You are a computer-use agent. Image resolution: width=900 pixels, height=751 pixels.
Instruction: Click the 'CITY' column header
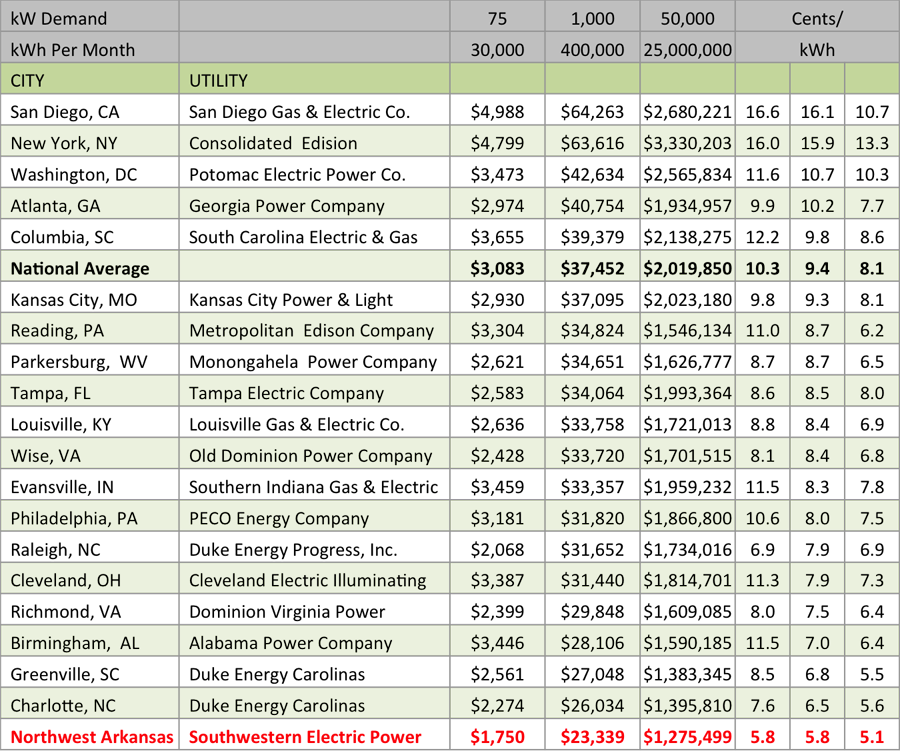click(90, 79)
